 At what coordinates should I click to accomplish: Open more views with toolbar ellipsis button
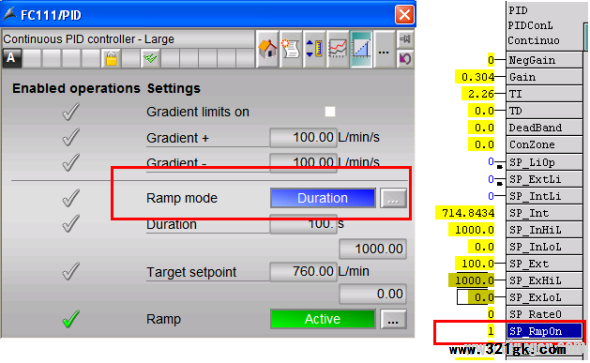click(x=383, y=49)
